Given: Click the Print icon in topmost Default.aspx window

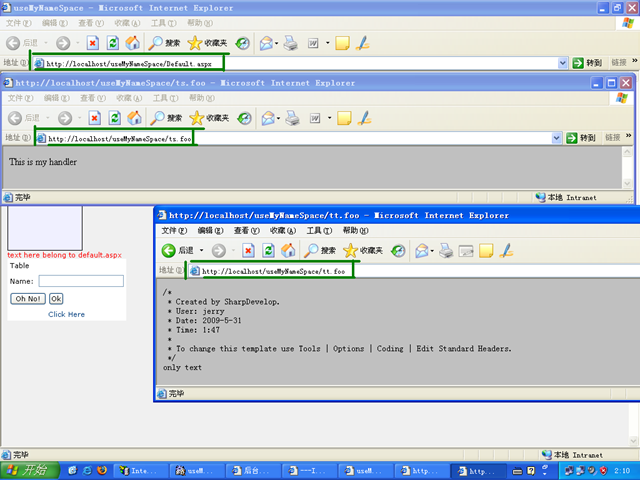Looking at the screenshot, I should 290,43.
